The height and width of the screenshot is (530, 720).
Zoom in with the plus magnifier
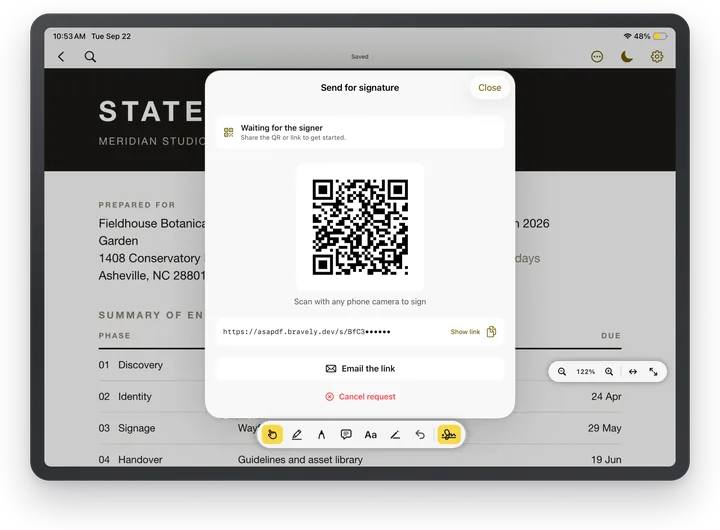coord(609,372)
